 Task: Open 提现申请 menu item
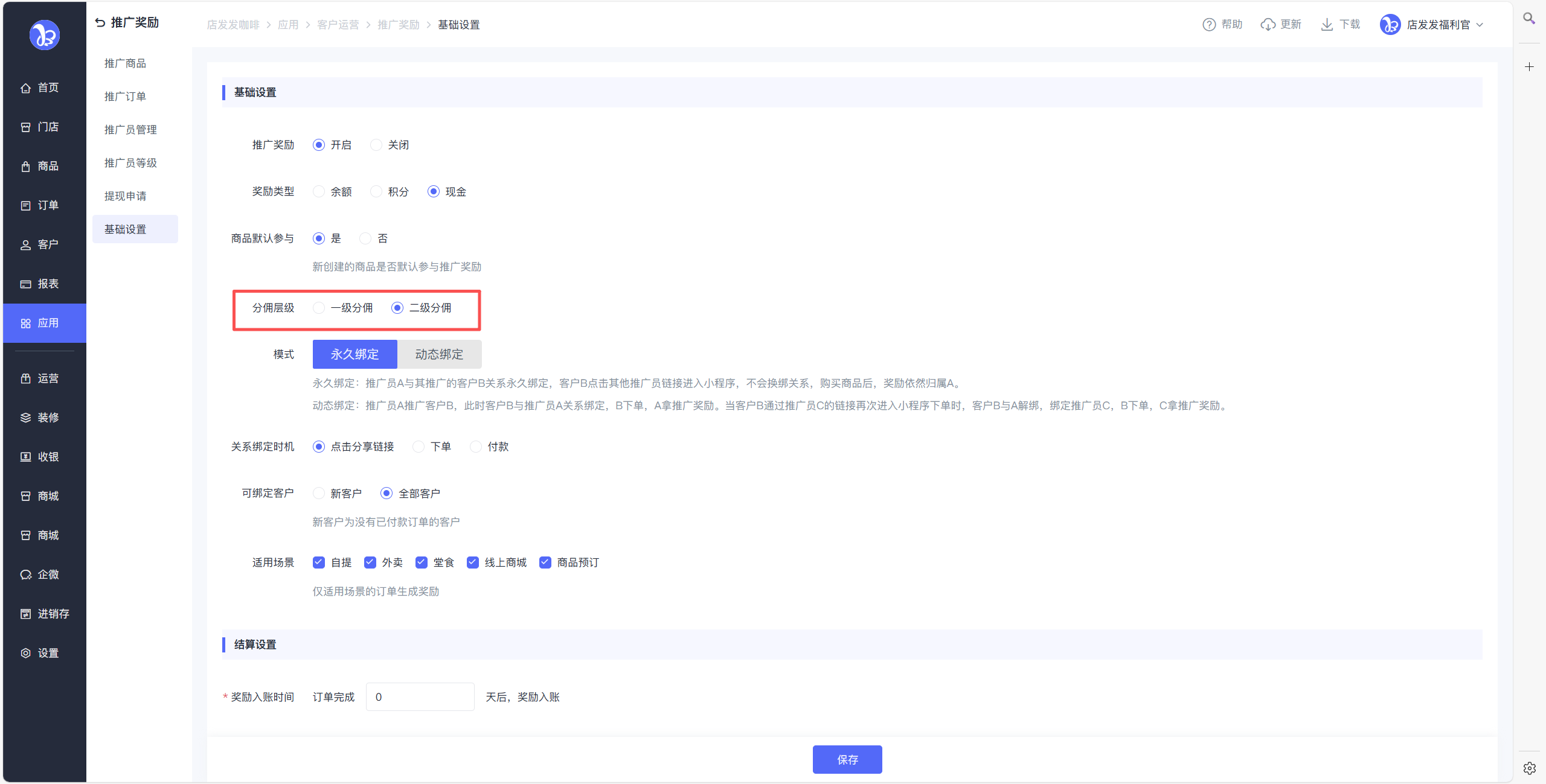[125, 196]
